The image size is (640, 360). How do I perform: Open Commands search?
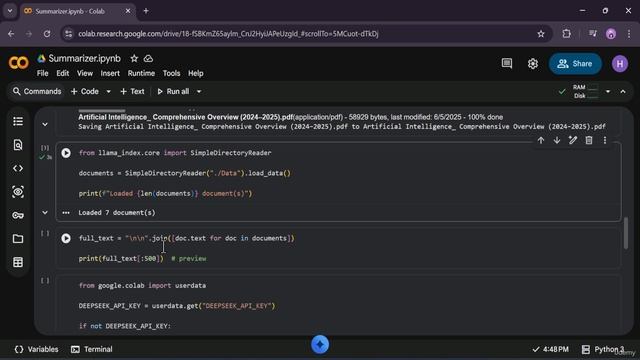pyautogui.click(x=37, y=91)
